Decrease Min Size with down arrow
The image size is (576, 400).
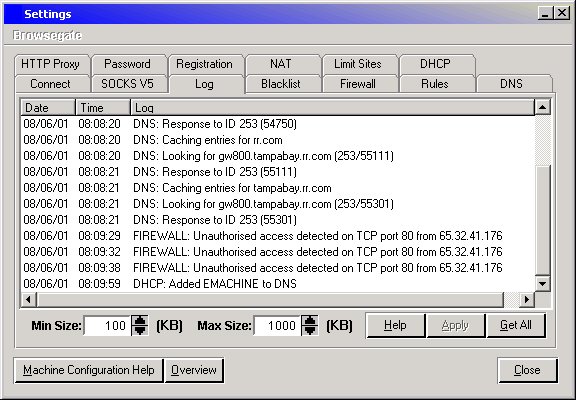coord(140,330)
